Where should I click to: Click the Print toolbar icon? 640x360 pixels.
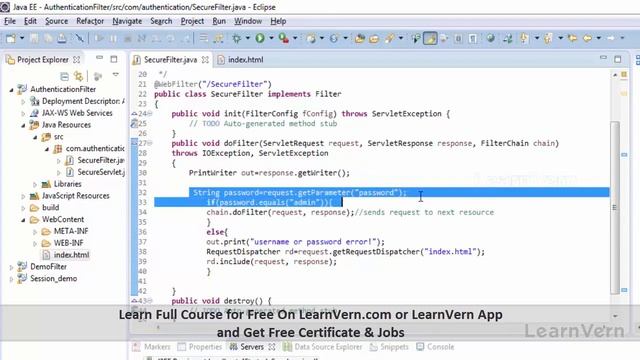[62, 38]
